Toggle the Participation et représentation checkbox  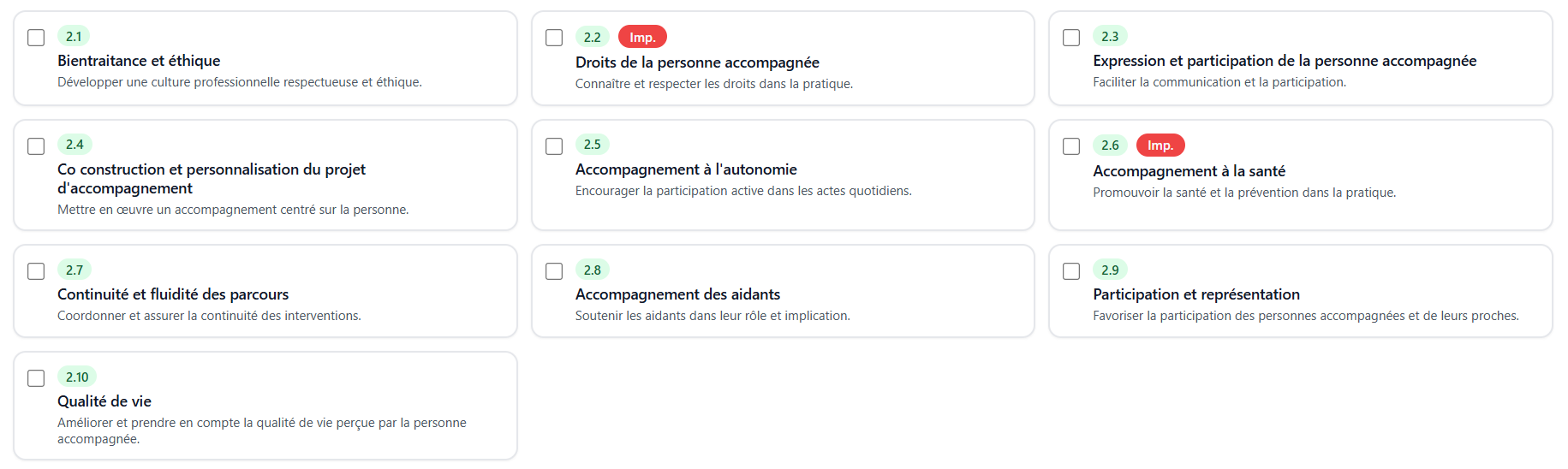[x=1071, y=271]
